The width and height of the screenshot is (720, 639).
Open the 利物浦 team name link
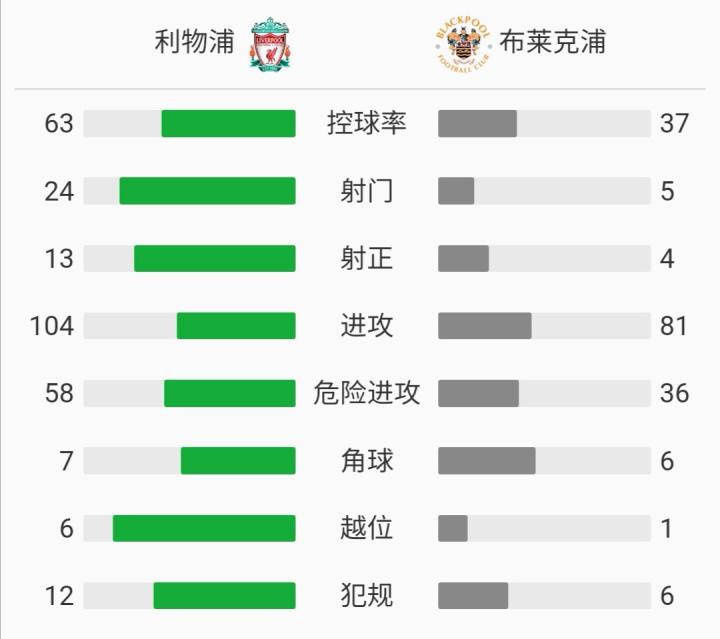[x=195, y=42]
